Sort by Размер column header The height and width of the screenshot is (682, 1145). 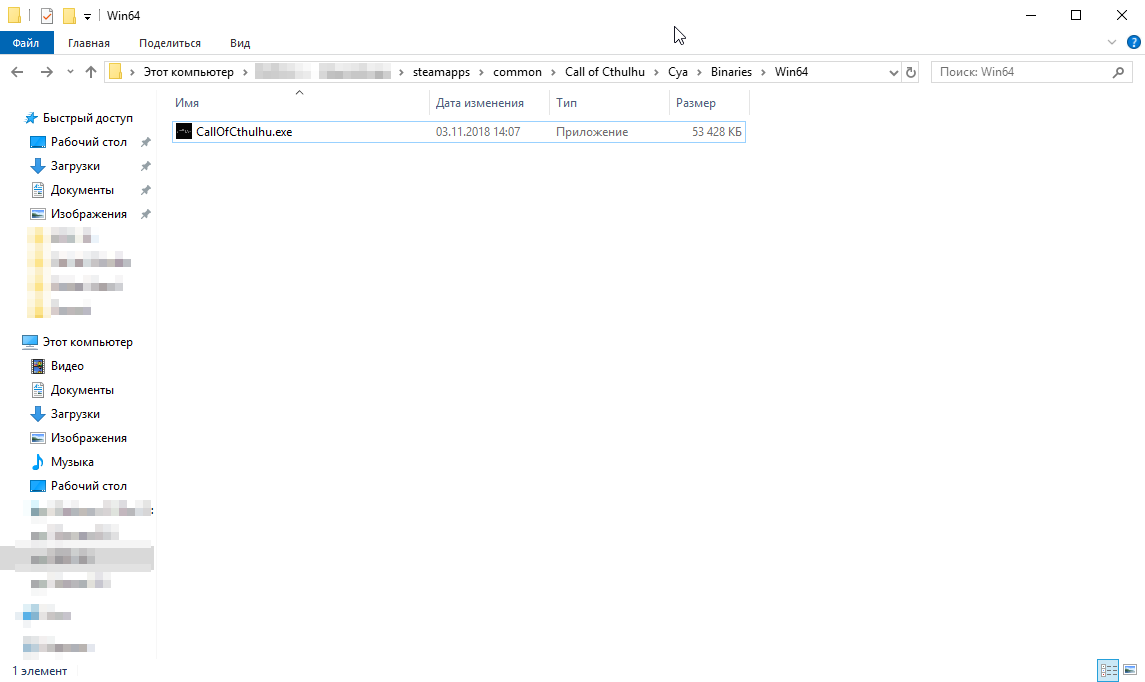709,103
